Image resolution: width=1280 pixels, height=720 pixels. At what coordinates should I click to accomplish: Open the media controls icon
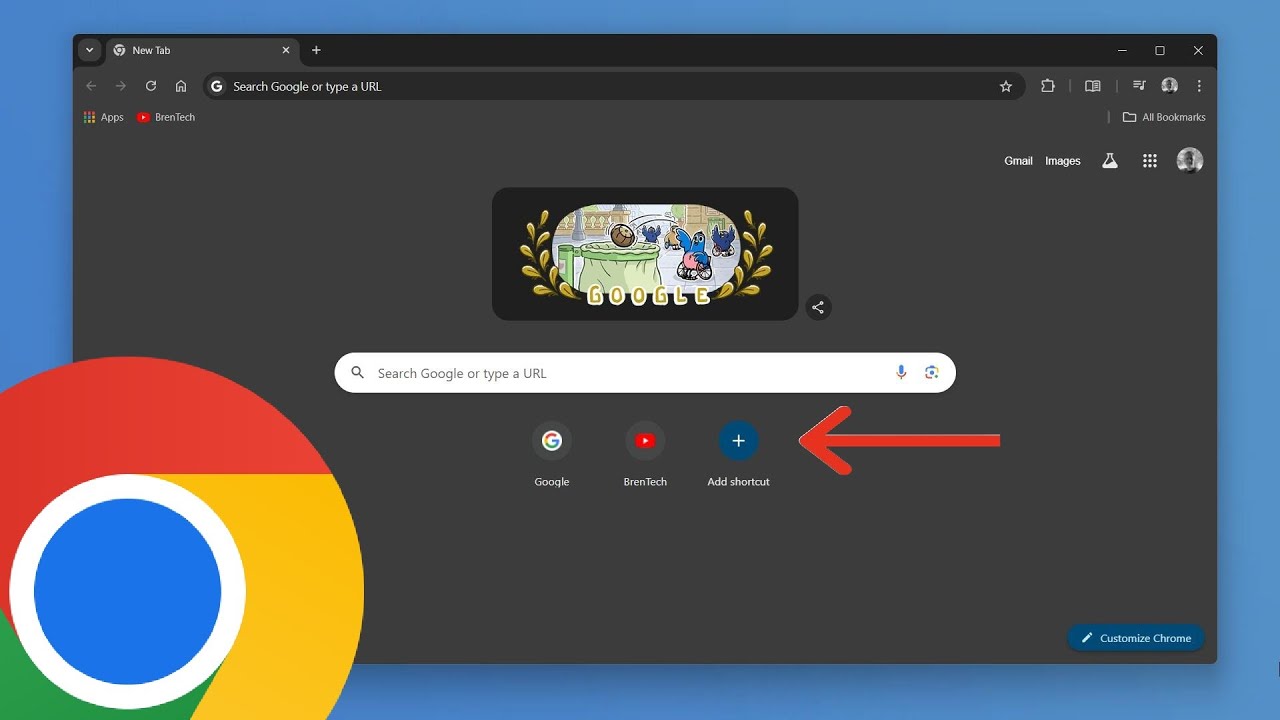pyautogui.click(x=1139, y=86)
